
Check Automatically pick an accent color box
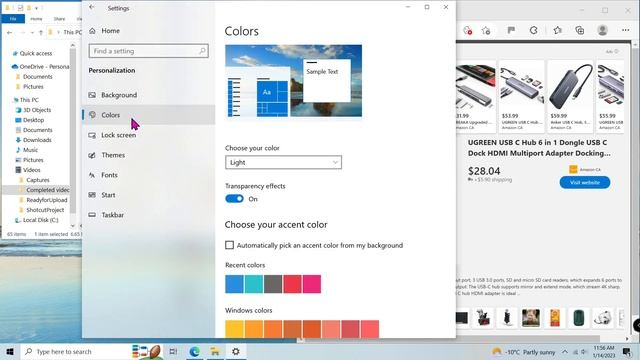pyautogui.click(x=229, y=245)
